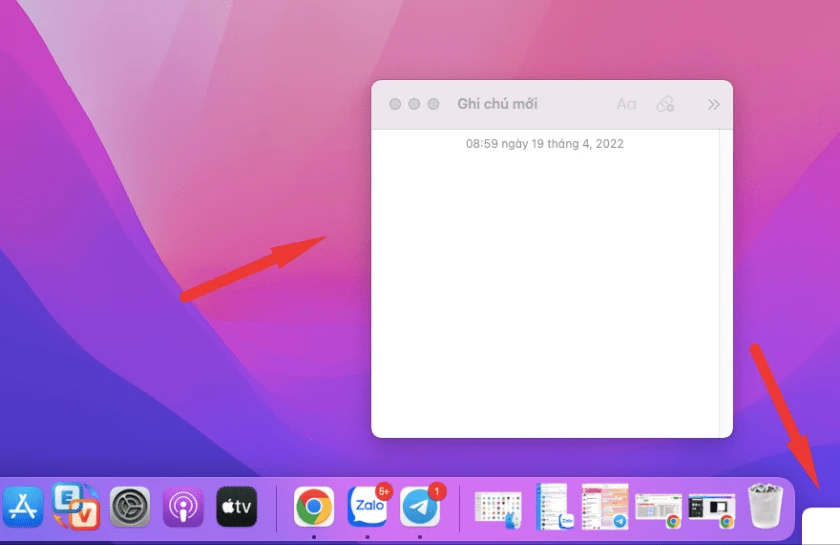The image size is (840, 545).
Task: Open App Store from the Dock
Action: 22,506
